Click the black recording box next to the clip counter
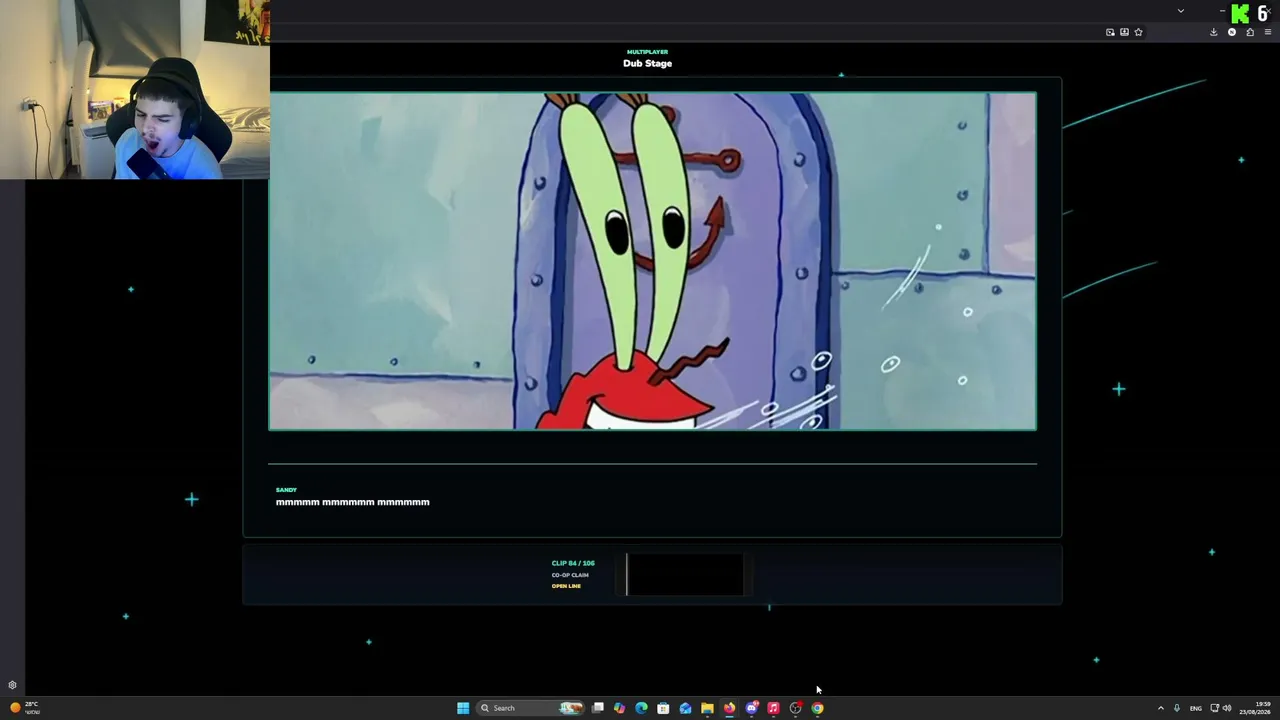 click(685, 574)
